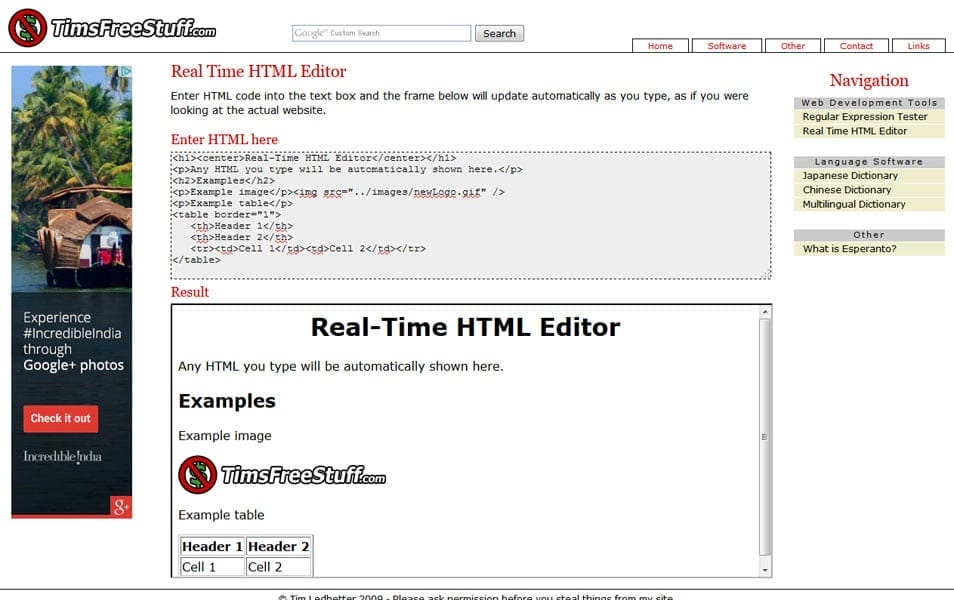Open the Contact tab
The width and height of the screenshot is (954, 600).
[856, 45]
